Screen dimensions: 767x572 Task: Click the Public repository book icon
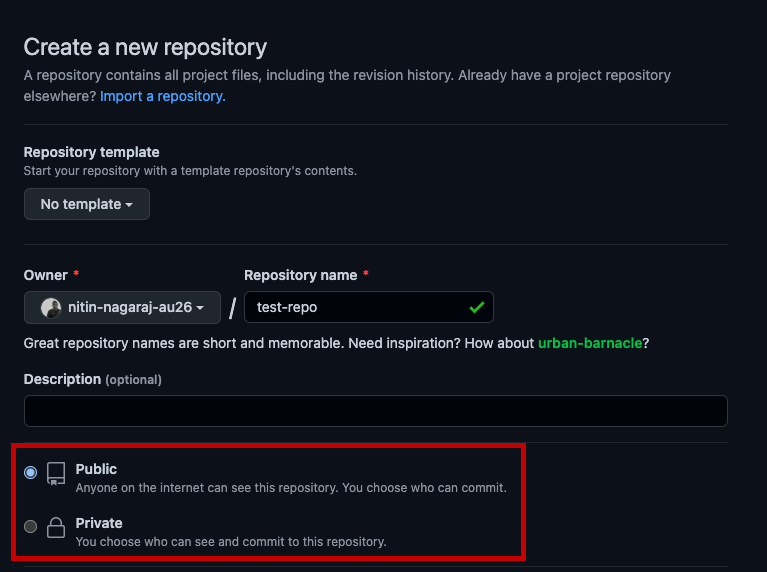coord(56,474)
